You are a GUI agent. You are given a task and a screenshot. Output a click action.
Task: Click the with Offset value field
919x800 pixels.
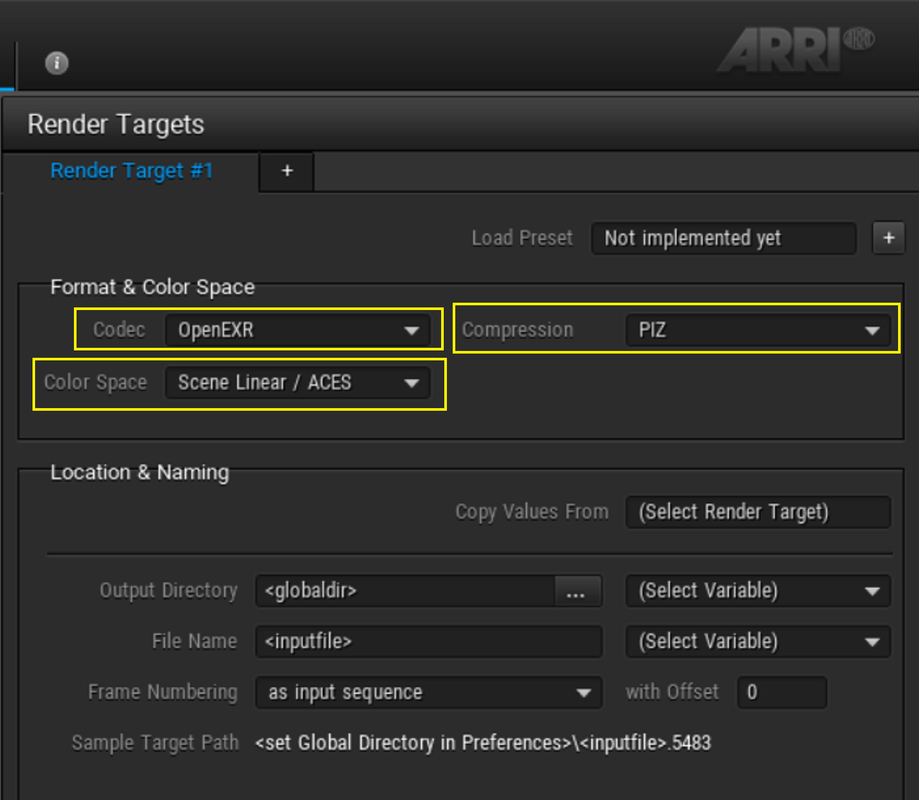(782, 692)
